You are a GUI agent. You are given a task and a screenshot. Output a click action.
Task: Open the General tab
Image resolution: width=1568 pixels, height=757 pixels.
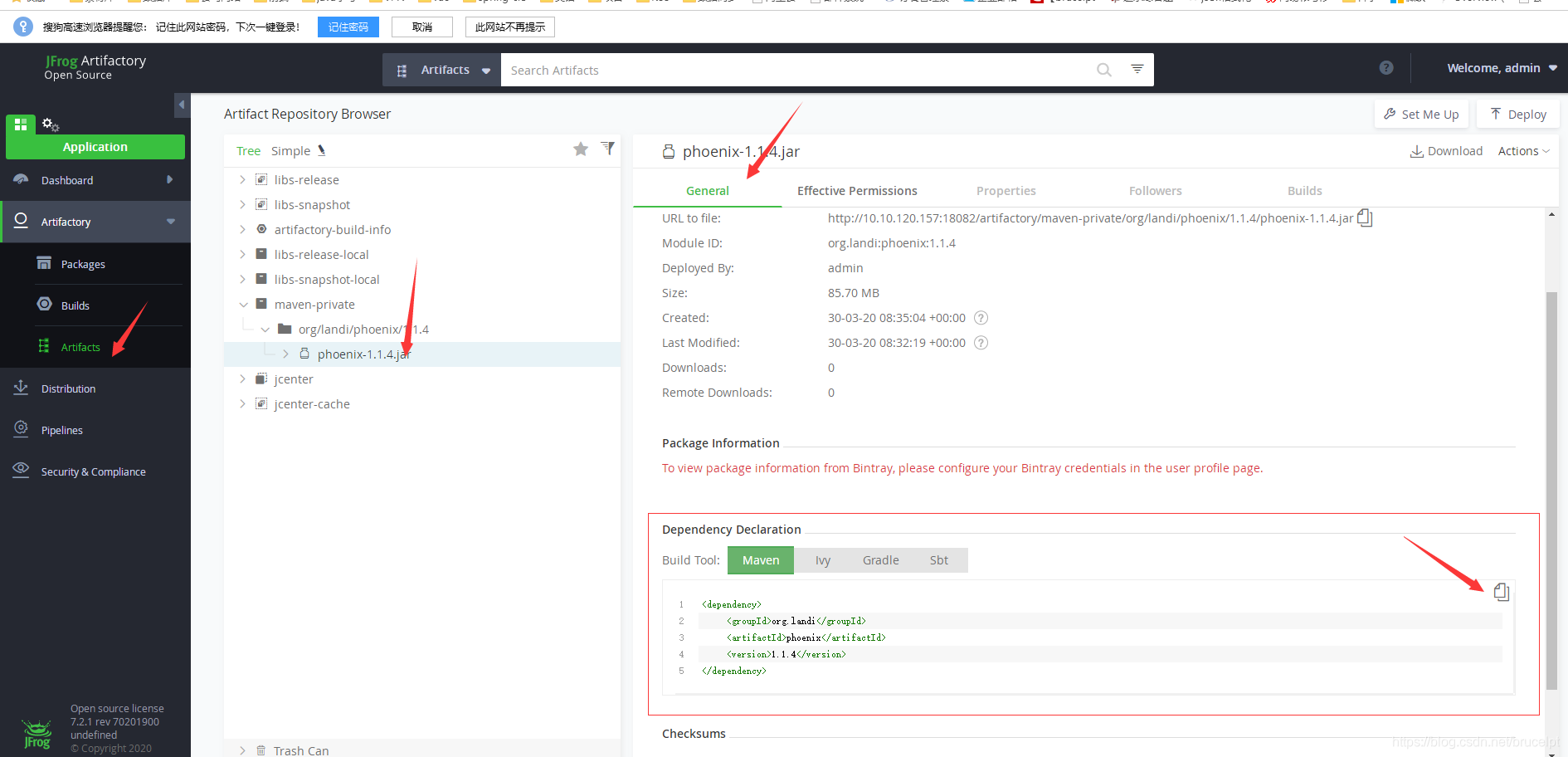pyautogui.click(x=708, y=191)
